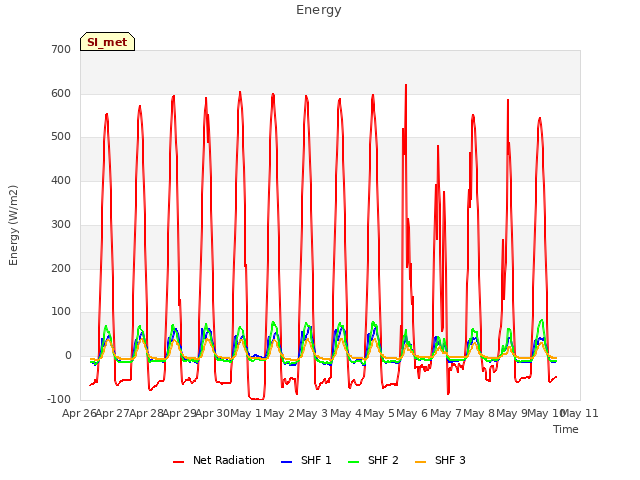This screenshot has height=480, width=640.
Task: Select SHF 2 legend entry
Action: point(373,460)
